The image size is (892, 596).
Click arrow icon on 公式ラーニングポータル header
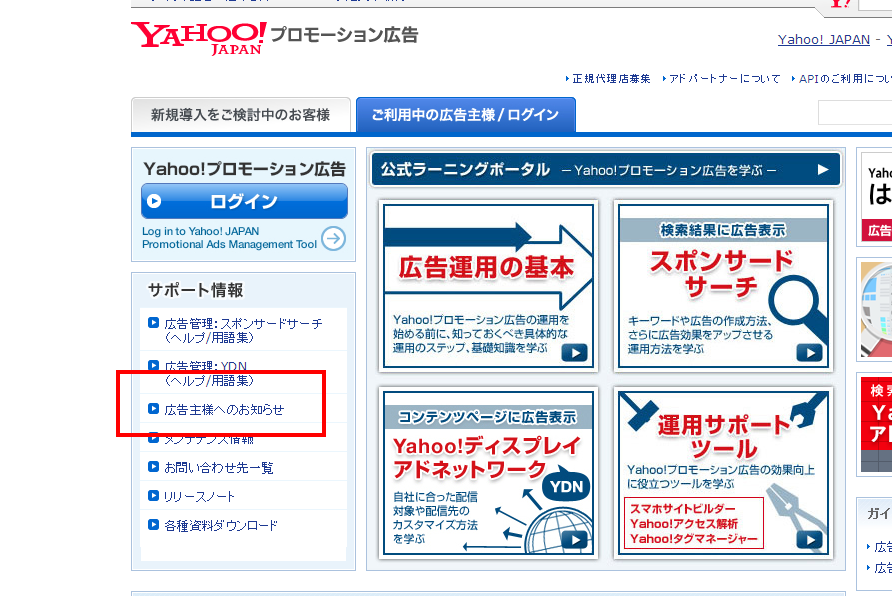click(823, 169)
